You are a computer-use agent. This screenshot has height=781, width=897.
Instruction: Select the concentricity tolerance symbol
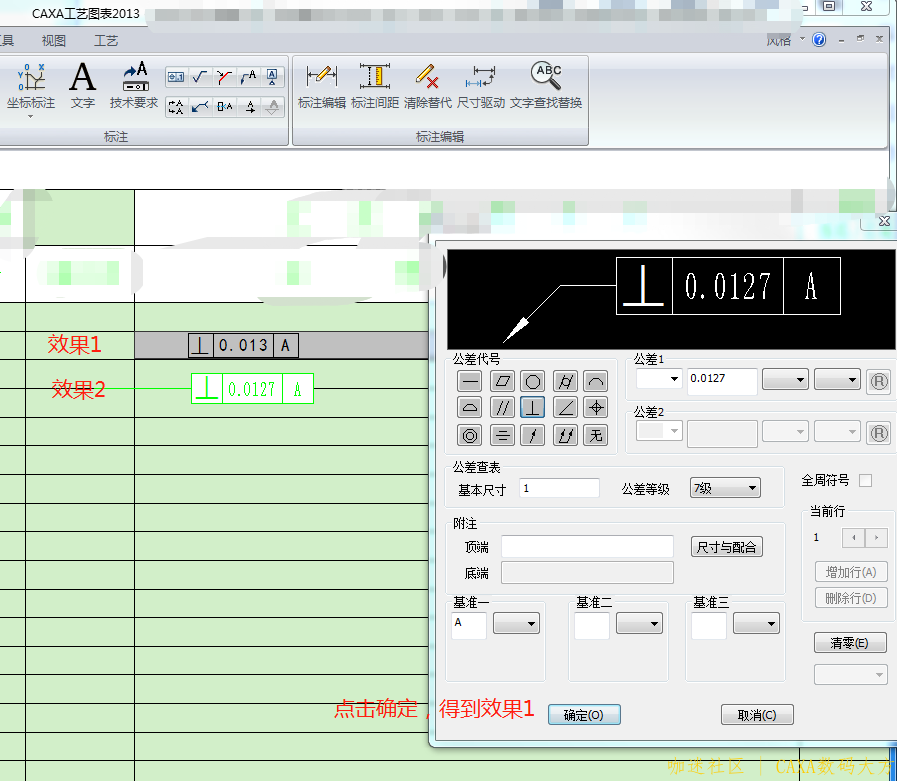point(469,435)
